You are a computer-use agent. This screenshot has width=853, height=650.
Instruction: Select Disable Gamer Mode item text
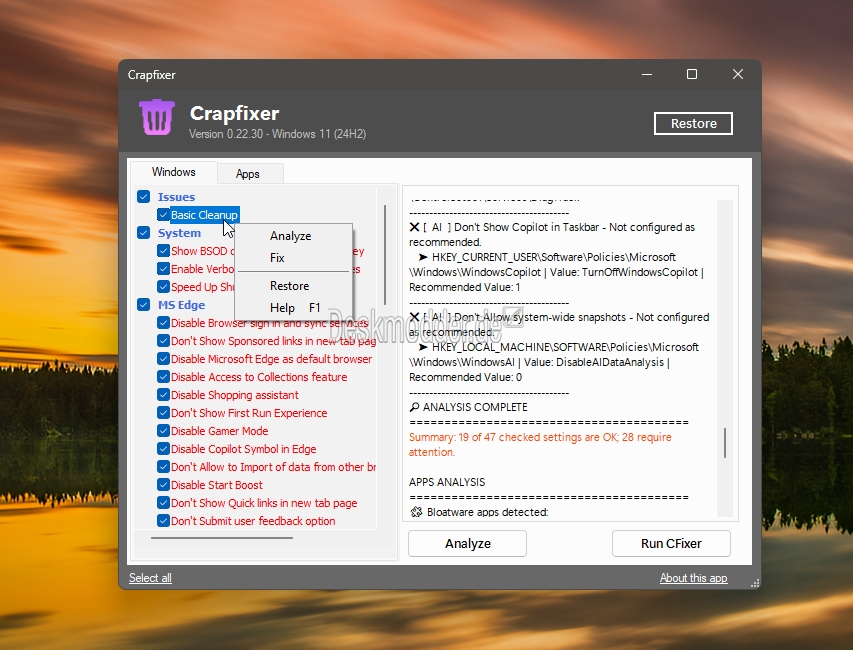click(220, 431)
